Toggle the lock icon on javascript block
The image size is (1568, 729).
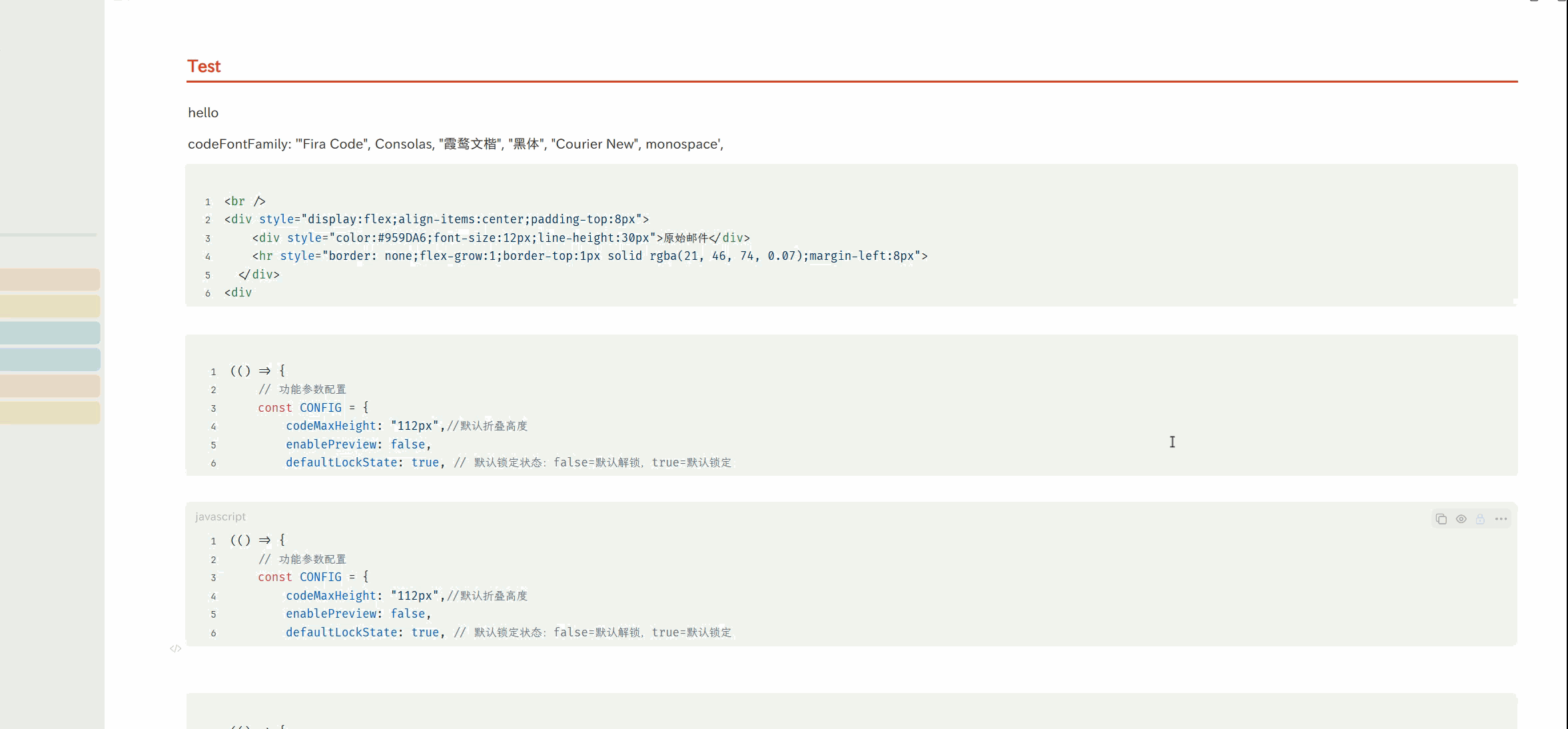coord(1480,519)
